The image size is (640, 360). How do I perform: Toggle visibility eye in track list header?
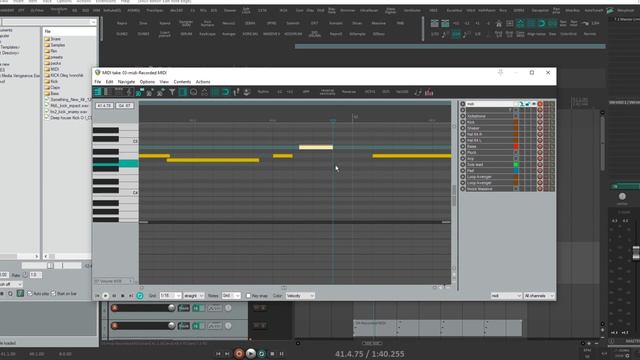[x=533, y=104]
